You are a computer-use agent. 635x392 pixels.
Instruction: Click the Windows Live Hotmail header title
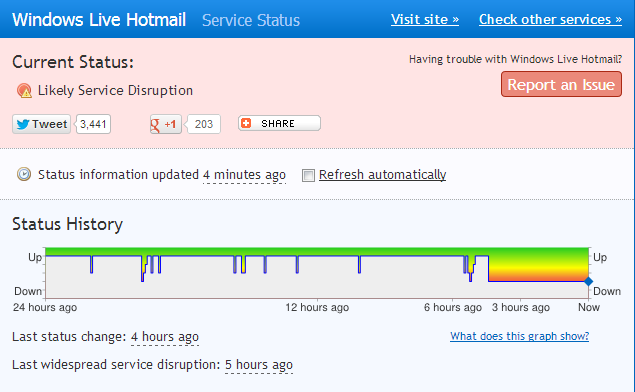pyautogui.click(x=99, y=20)
